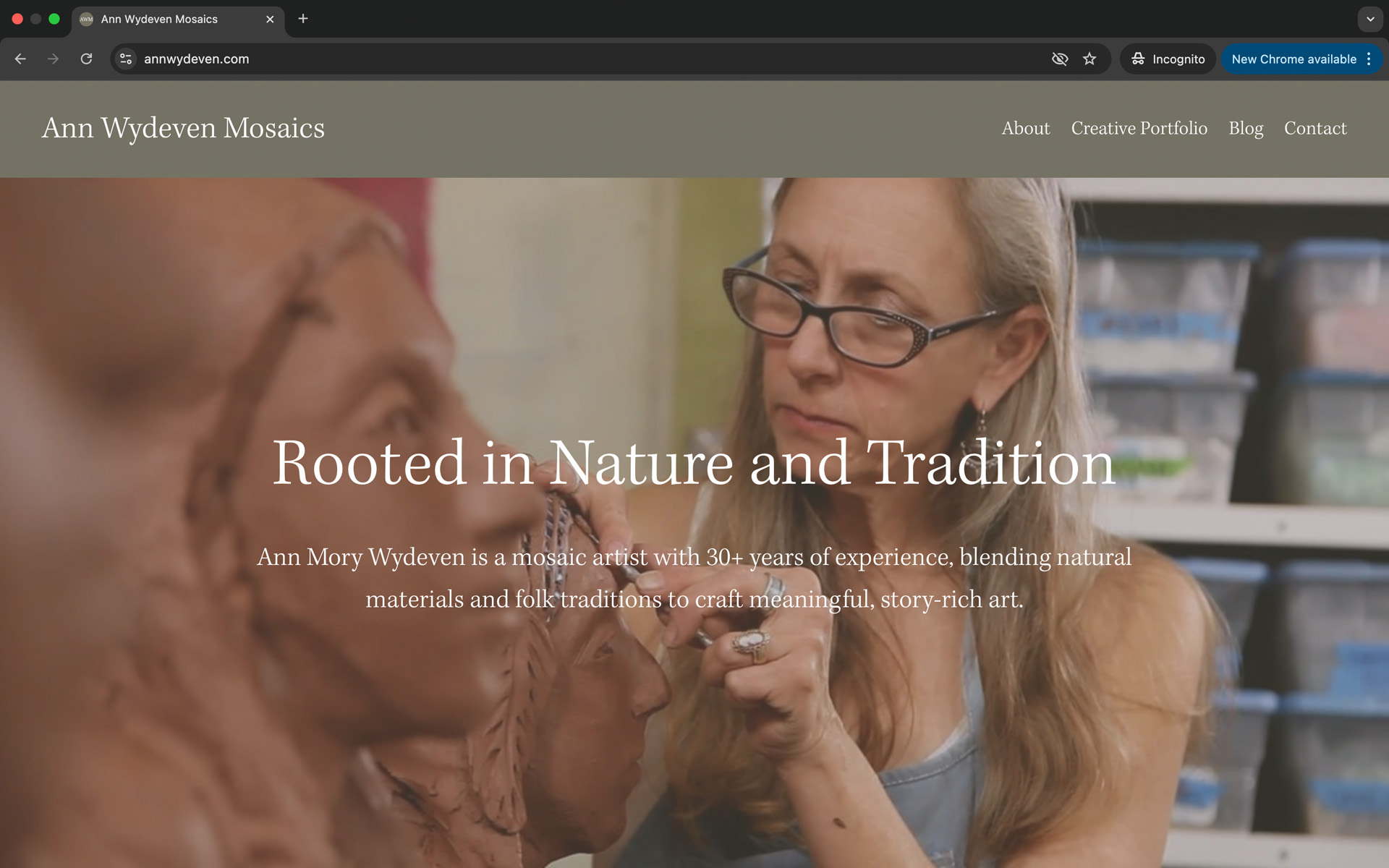Select the Ann Wydeven Mosaics tab

[178, 20]
